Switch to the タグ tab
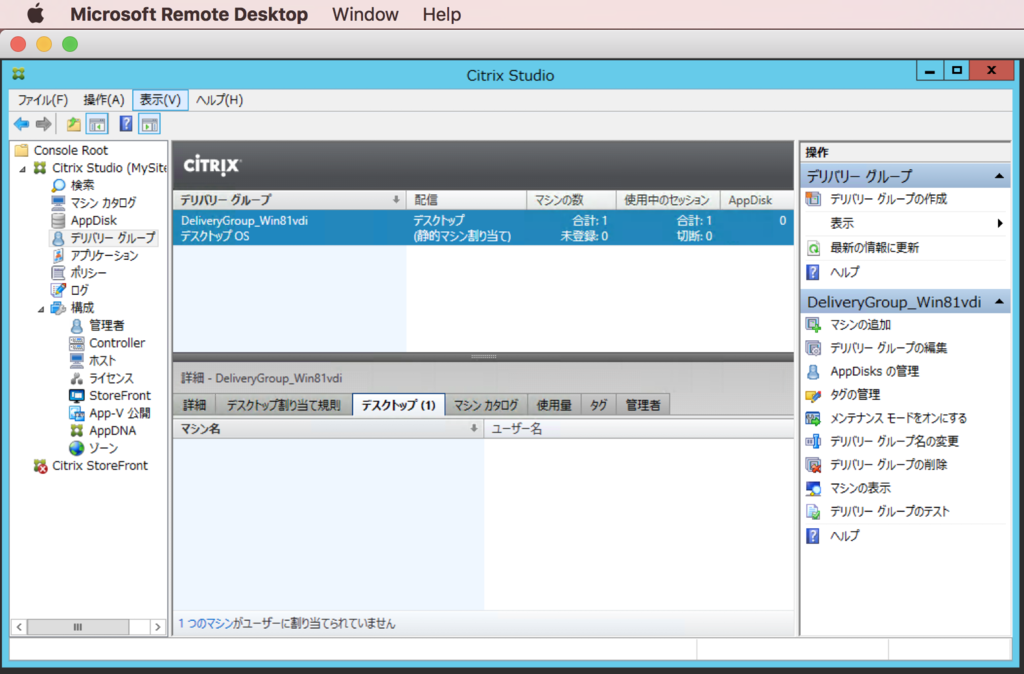This screenshot has width=1024, height=674. [x=598, y=405]
